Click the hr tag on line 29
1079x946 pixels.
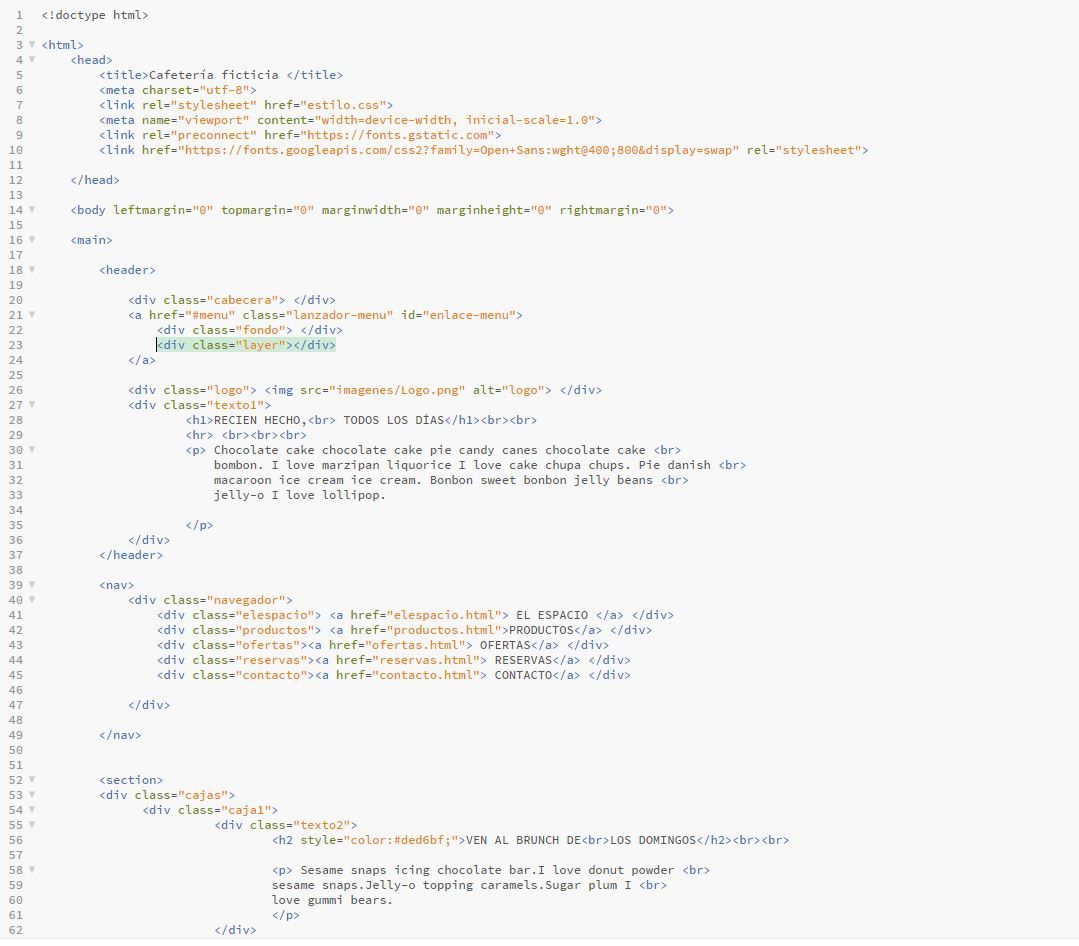(x=200, y=436)
